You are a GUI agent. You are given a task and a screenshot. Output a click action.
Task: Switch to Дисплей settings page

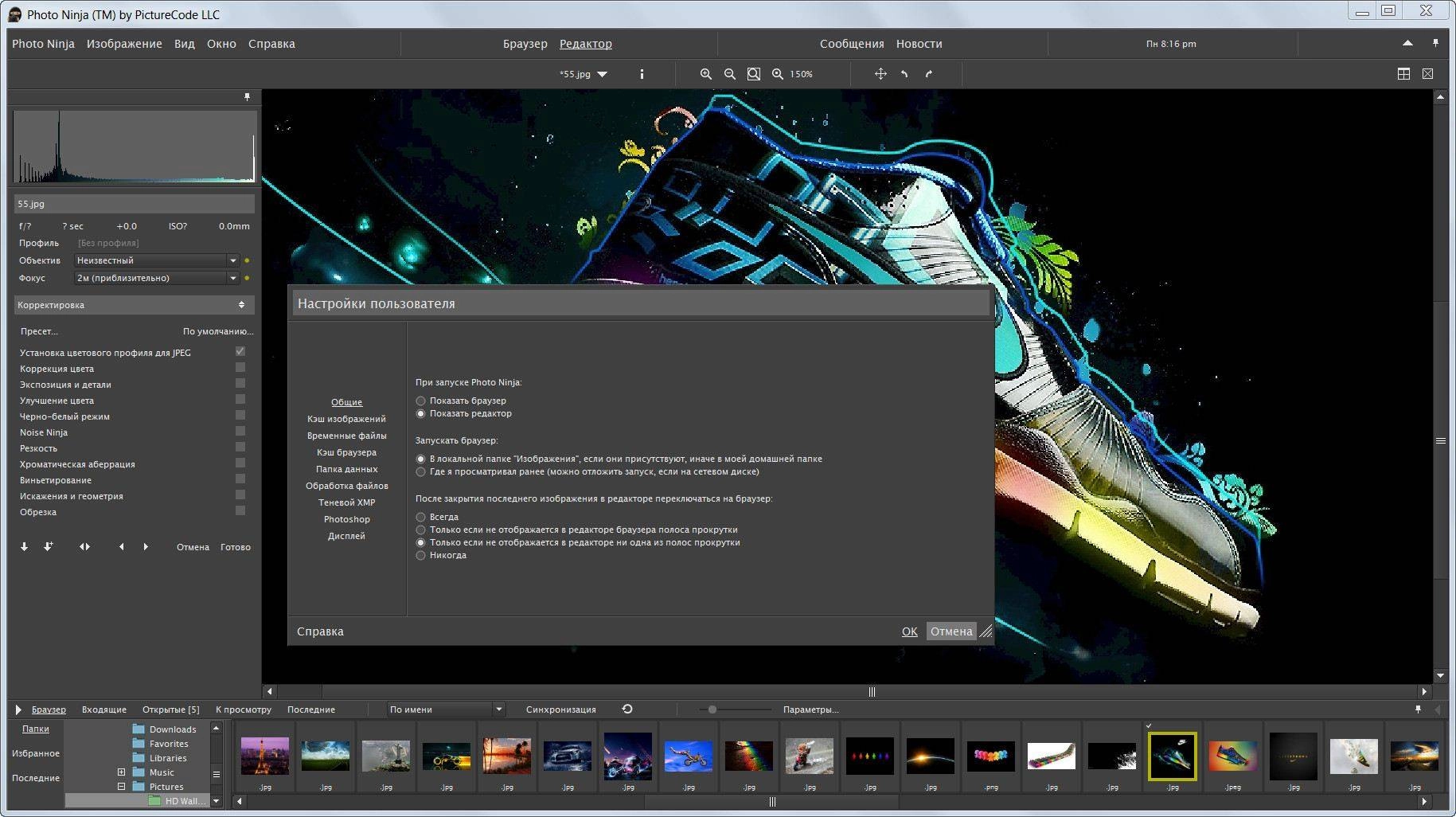point(346,536)
